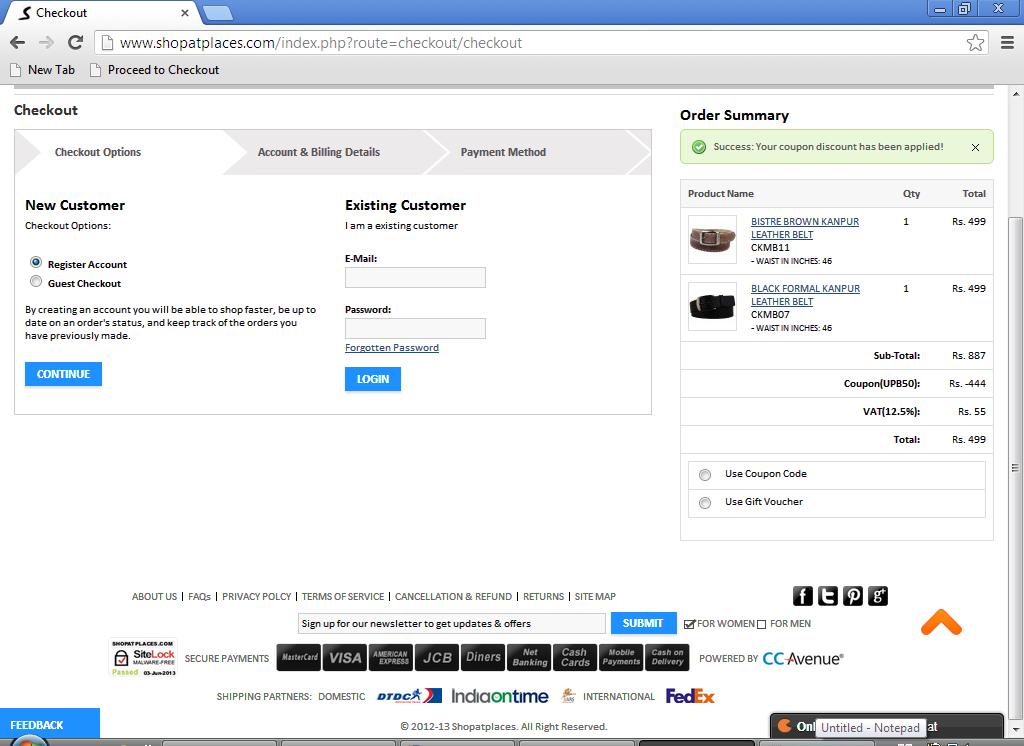This screenshot has width=1024, height=746.
Task: Check the For Men checkbox
Action: click(762, 624)
